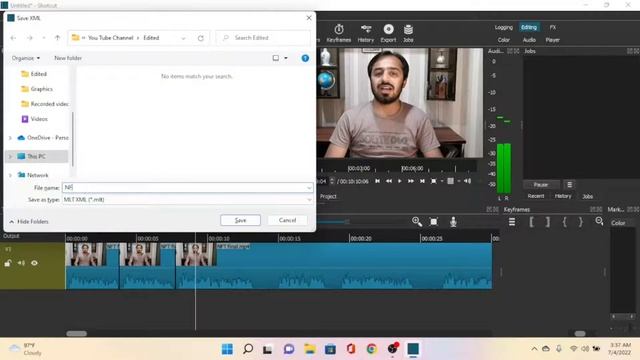Zoom in the timeline
The width and height of the screenshot is (640, 360).
click(x=417, y=222)
